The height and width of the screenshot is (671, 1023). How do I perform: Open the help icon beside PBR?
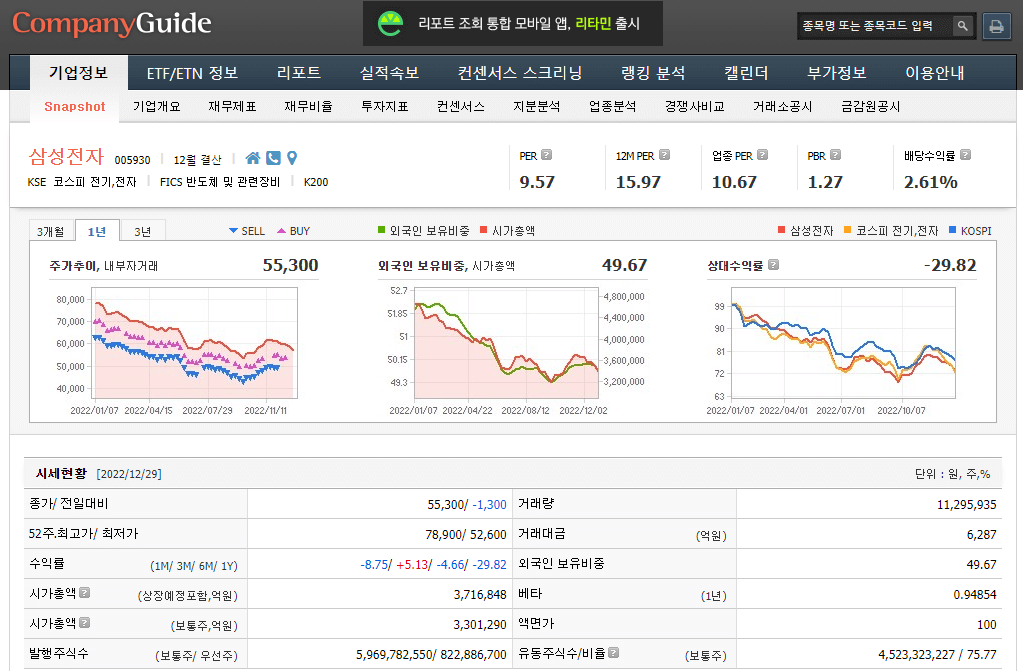coord(835,155)
